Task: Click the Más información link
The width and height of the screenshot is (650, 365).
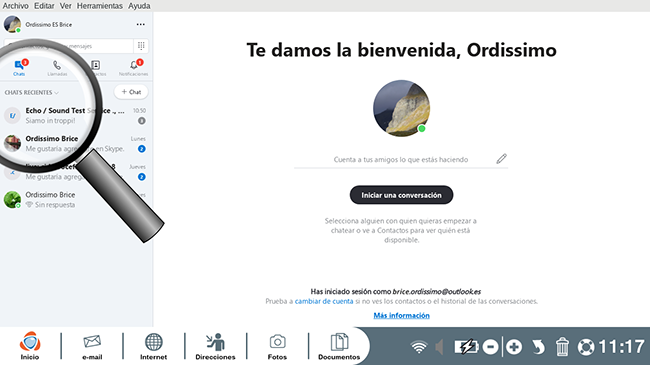Action: tap(401, 316)
